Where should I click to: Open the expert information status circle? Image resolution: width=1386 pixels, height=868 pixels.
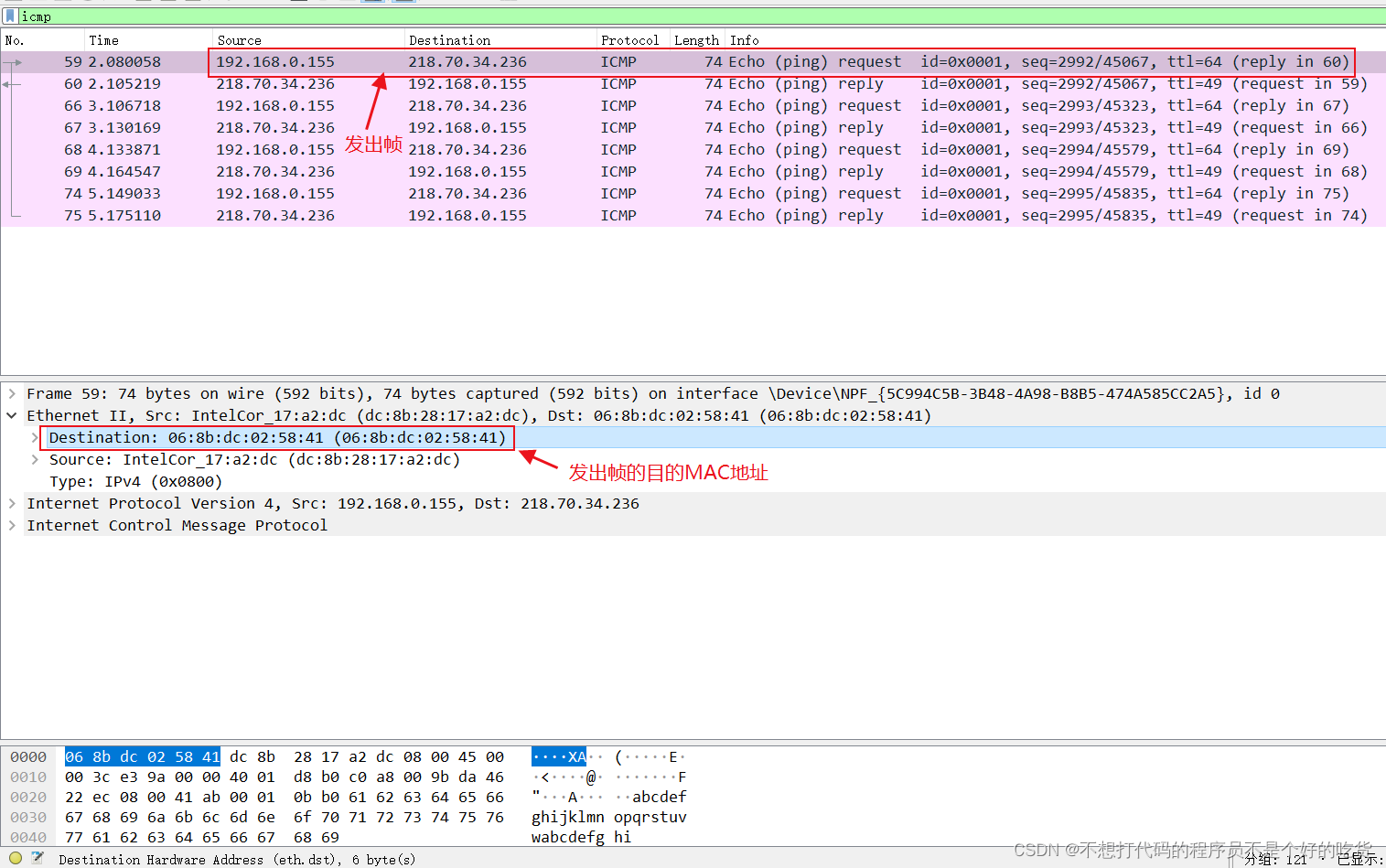tap(16, 858)
